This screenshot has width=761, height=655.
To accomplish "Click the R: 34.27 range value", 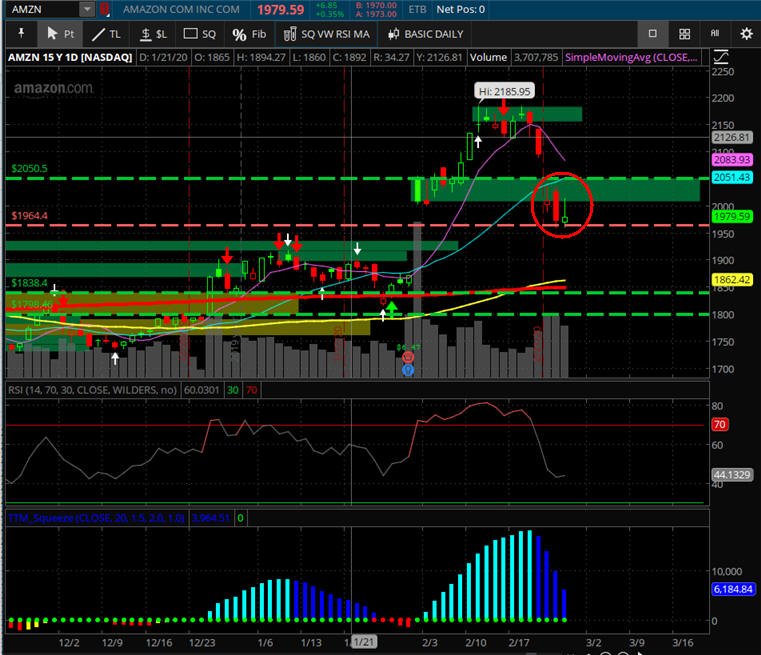I will (391, 57).
